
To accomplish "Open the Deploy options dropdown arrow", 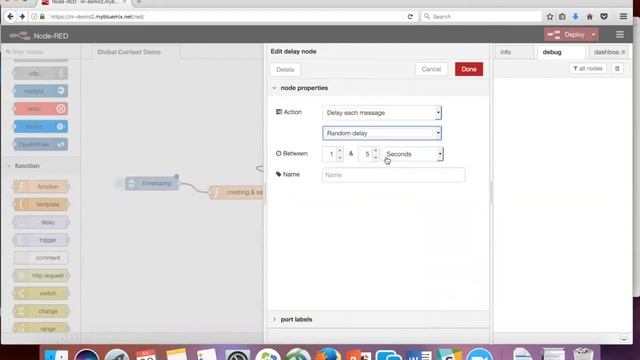I will [x=593, y=35].
